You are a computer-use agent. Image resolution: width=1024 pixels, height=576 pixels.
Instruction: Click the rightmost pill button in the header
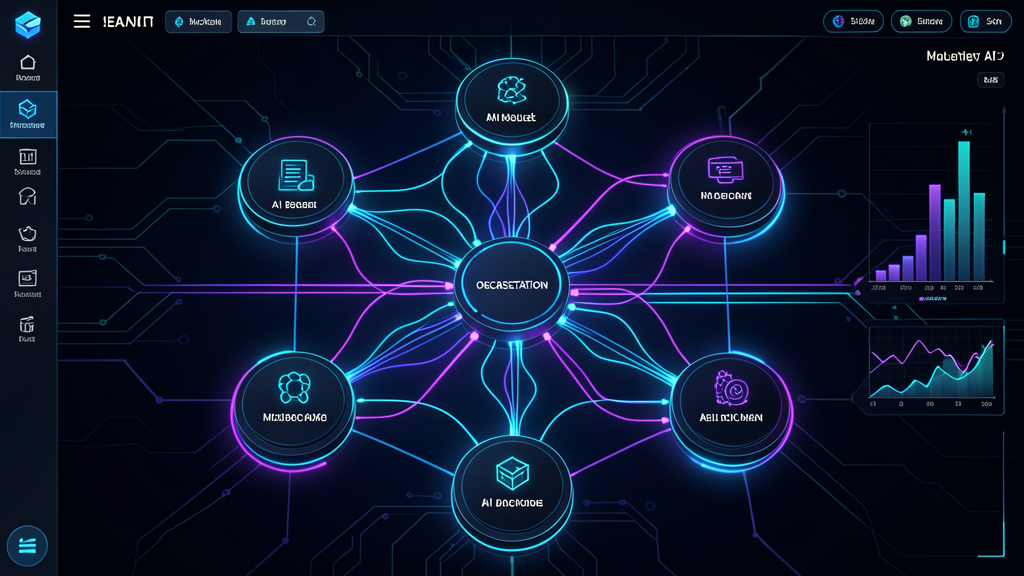click(985, 21)
